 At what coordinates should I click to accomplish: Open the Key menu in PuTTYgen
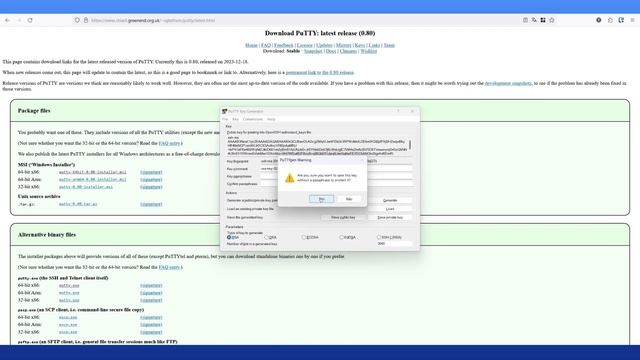click(x=236, y=119)
